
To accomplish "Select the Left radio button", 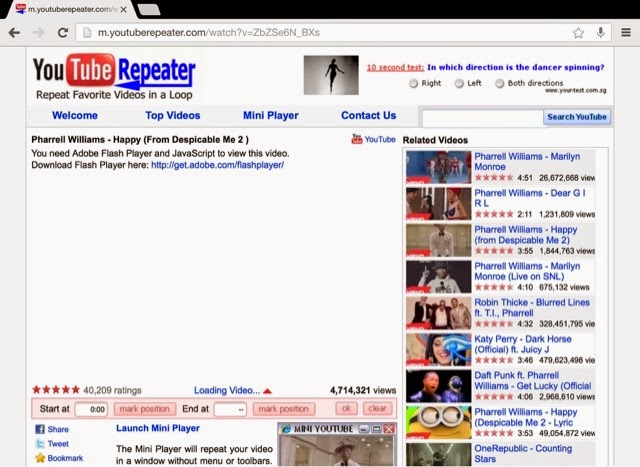I will point(459,83).
